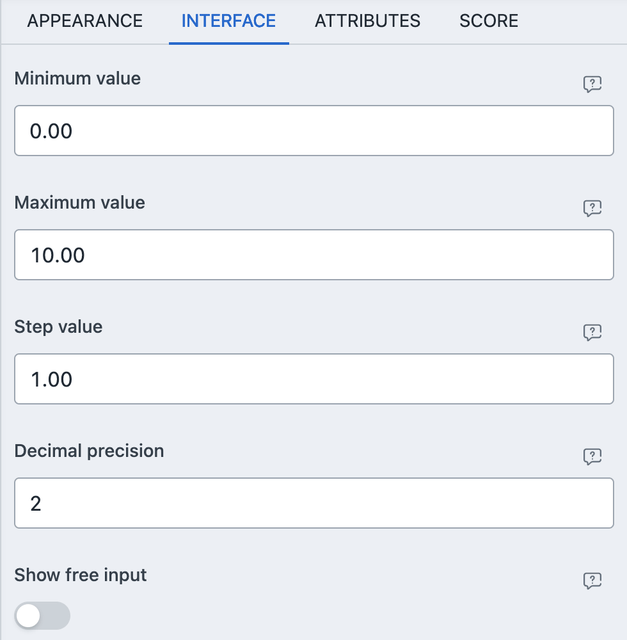Click the Maximum value label text
Viewport: 627px width, 640px height.
(80, 202)
